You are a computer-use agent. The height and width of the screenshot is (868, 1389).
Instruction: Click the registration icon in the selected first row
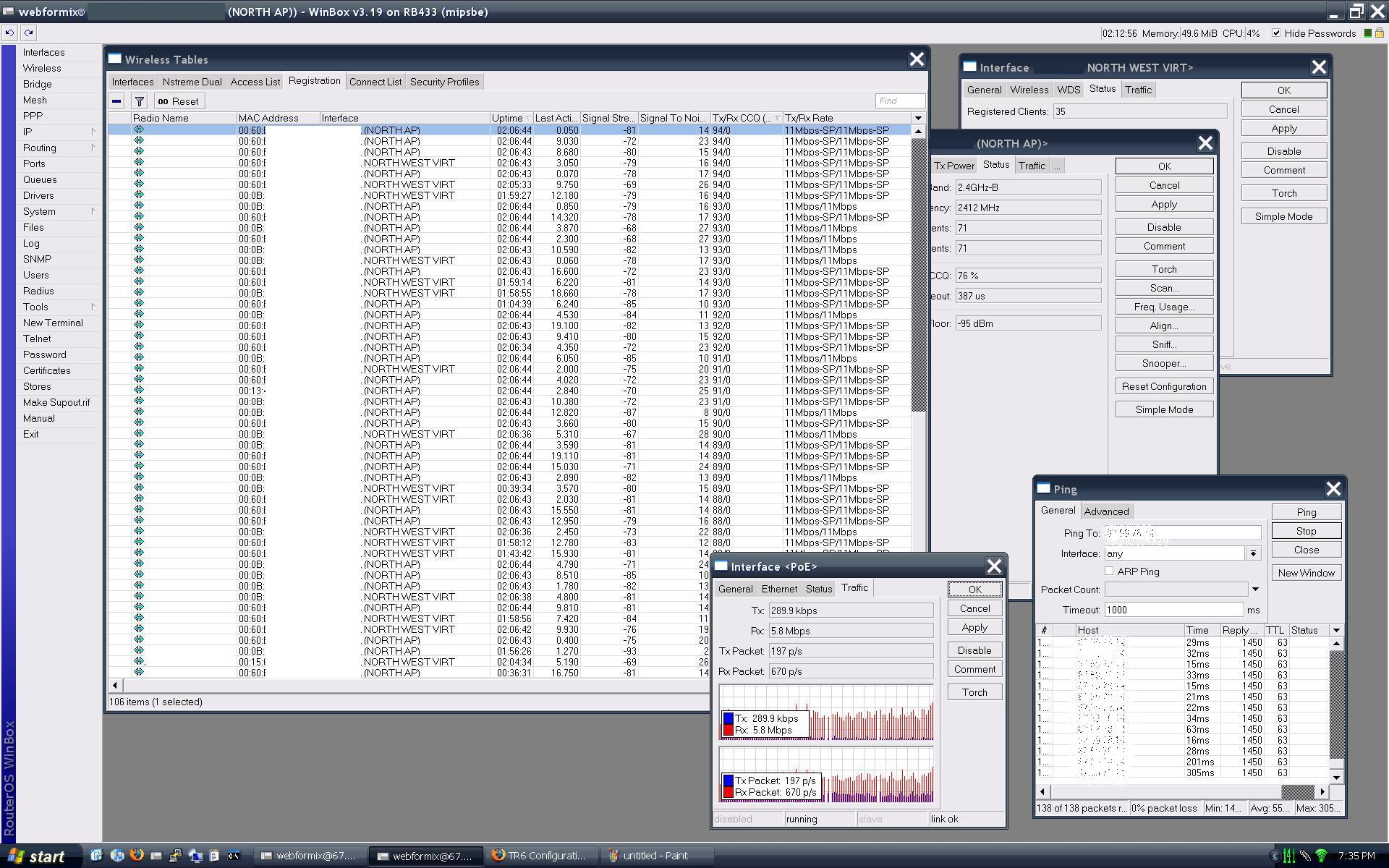pyautogui.click(x=139, y=129)
